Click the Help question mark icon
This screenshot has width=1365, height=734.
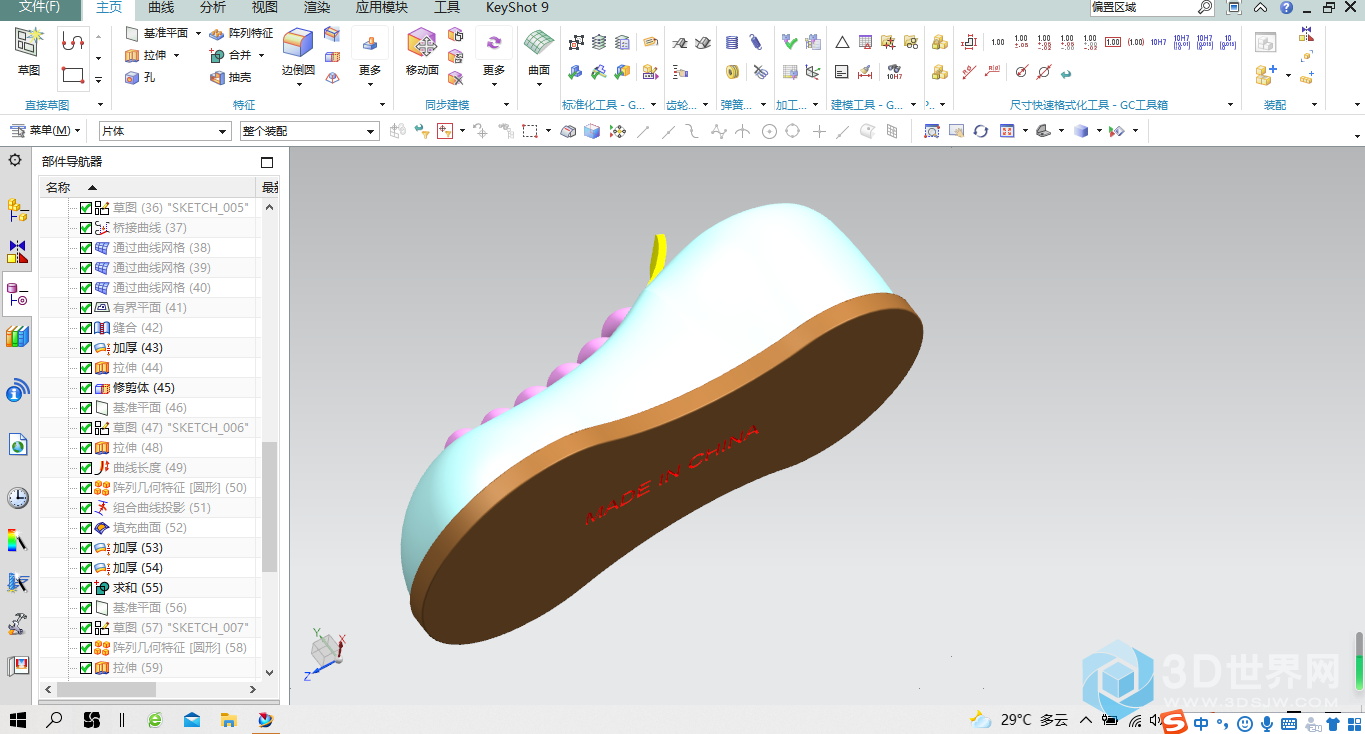tap(1284, 7)
